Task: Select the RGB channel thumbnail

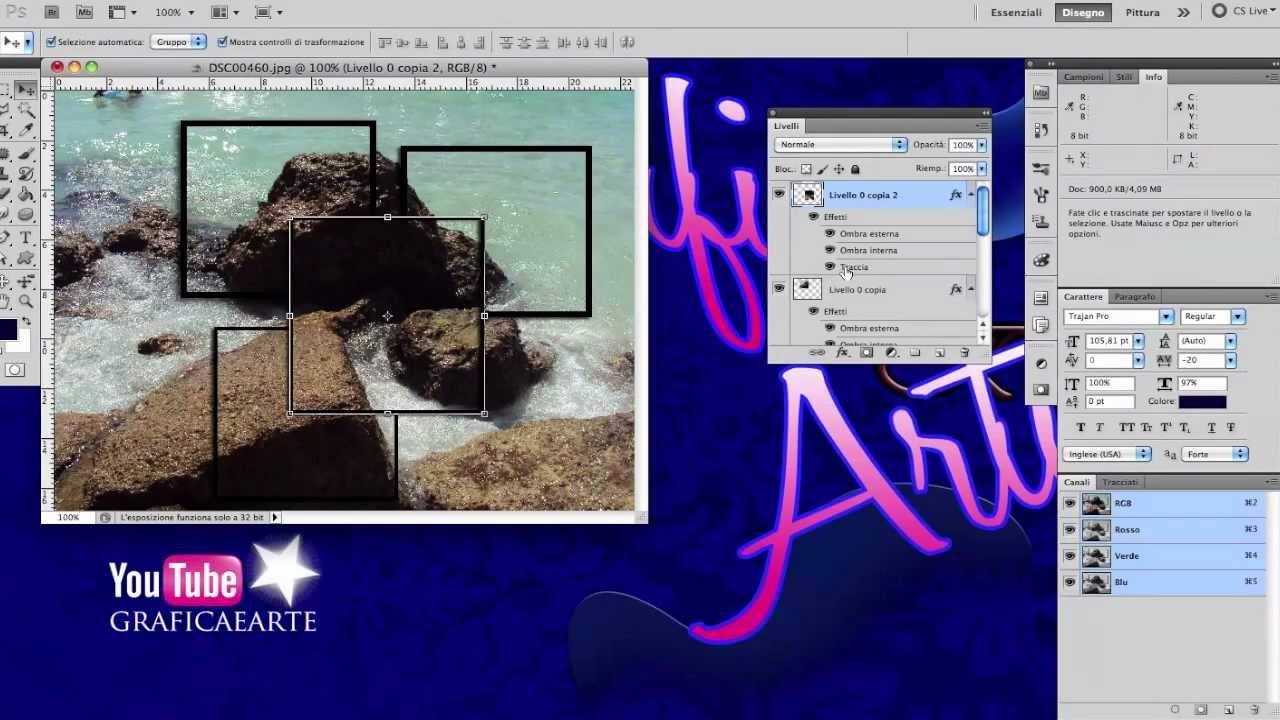Action: click(1096, 503)
